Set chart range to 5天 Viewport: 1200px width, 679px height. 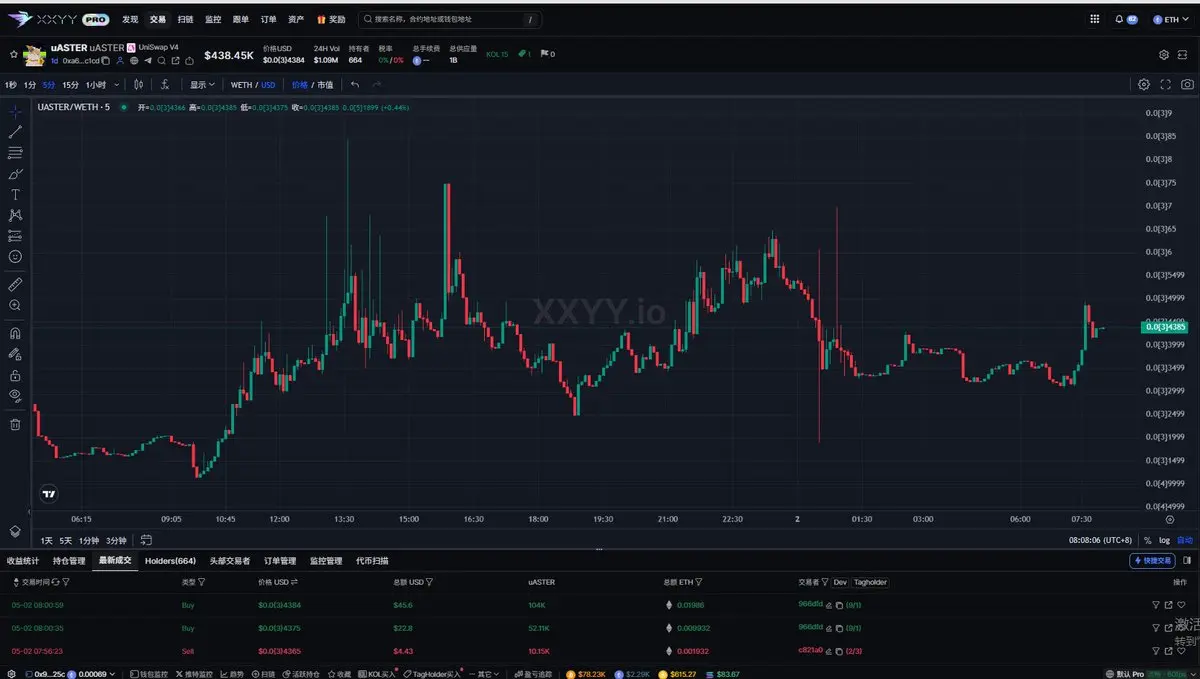(65, 540)
